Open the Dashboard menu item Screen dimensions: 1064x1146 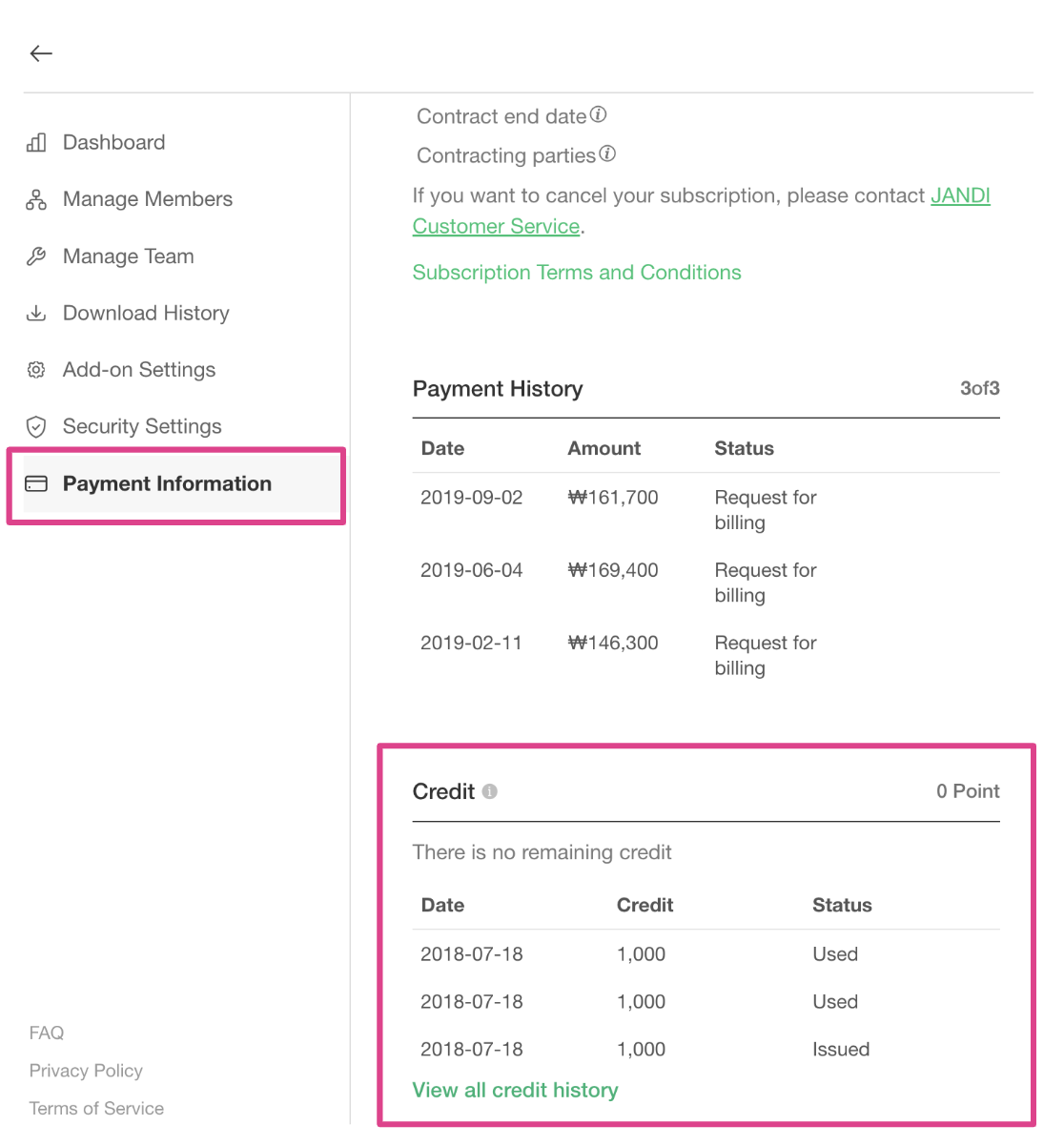point(113,143)
